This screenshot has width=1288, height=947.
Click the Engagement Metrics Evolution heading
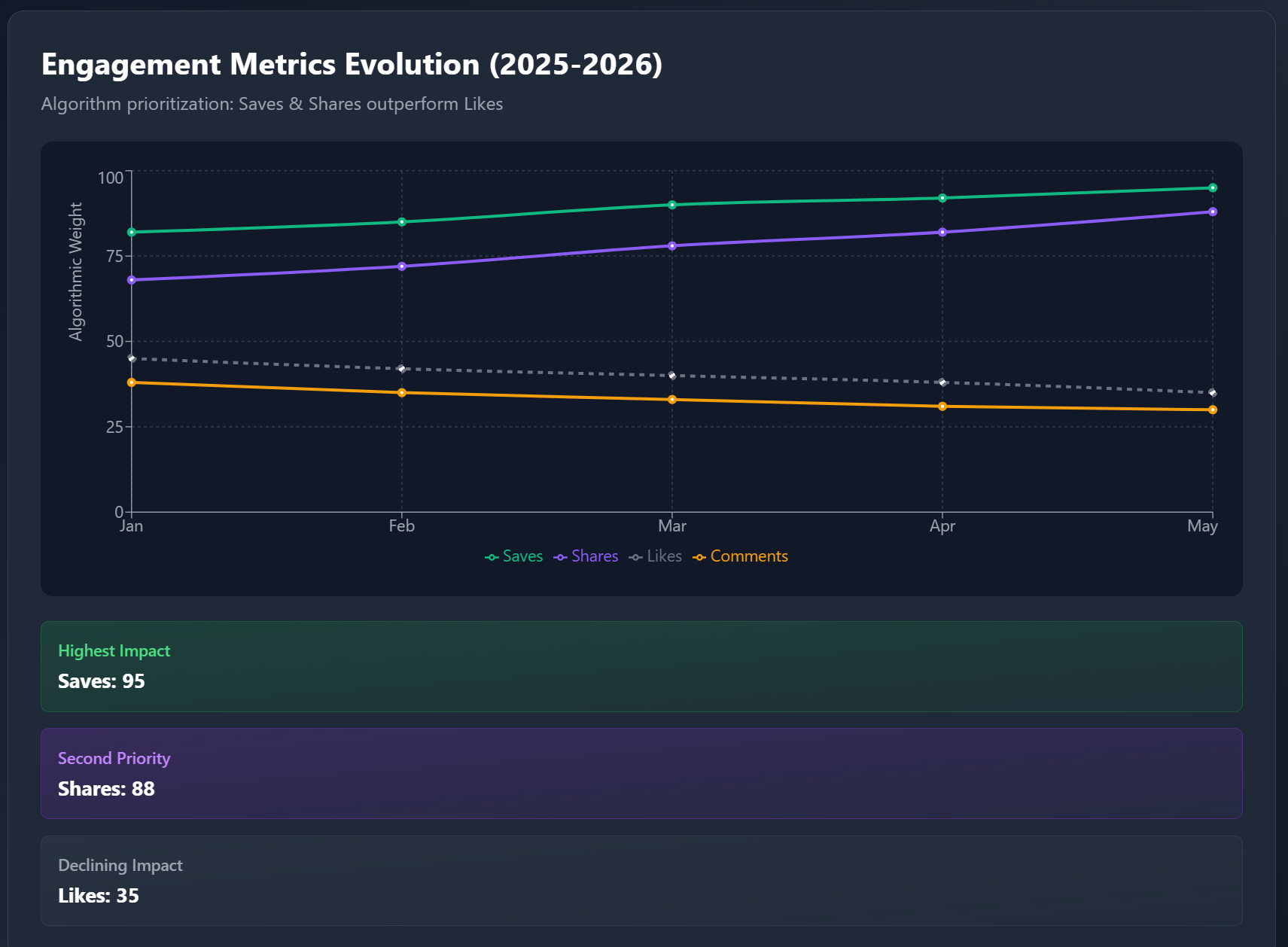pyautogui.click(x=352, y=65)
